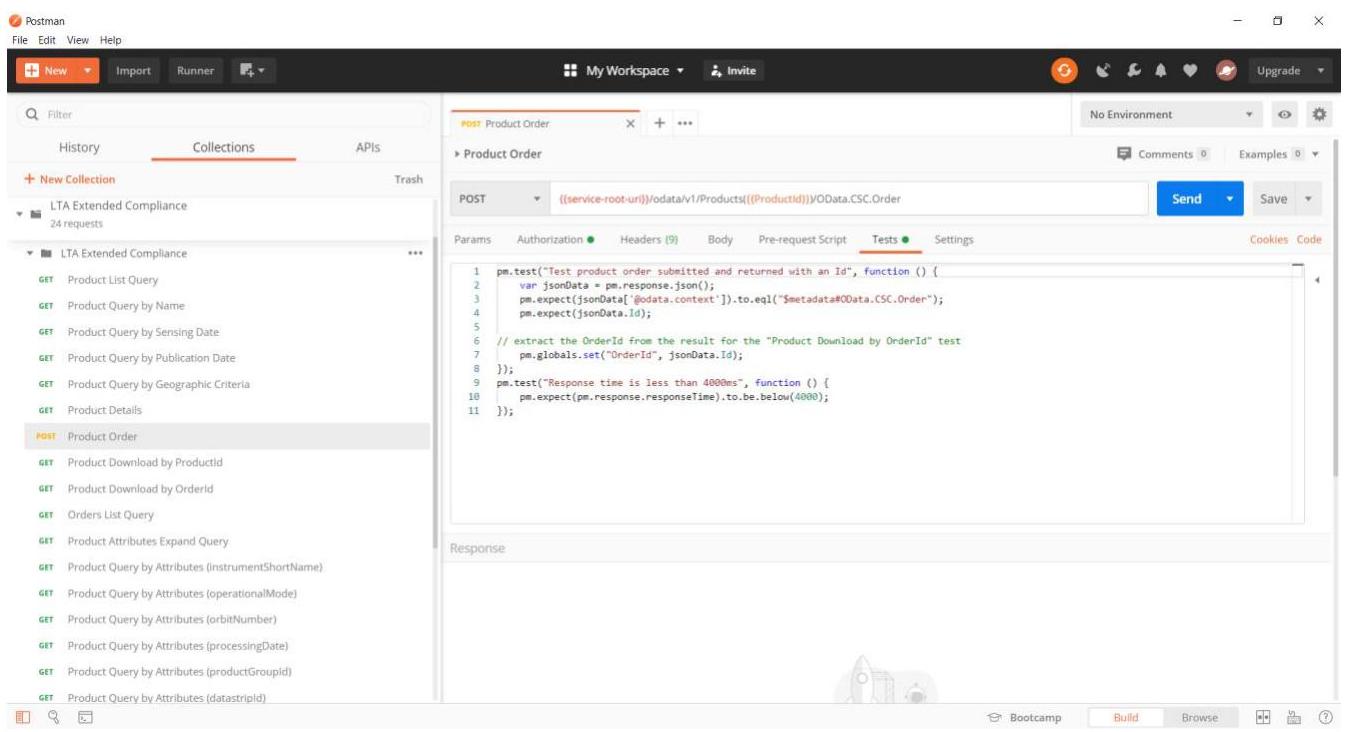
Task: Open the Help menu
Action: pyautogui.click(x=110, y=40)
